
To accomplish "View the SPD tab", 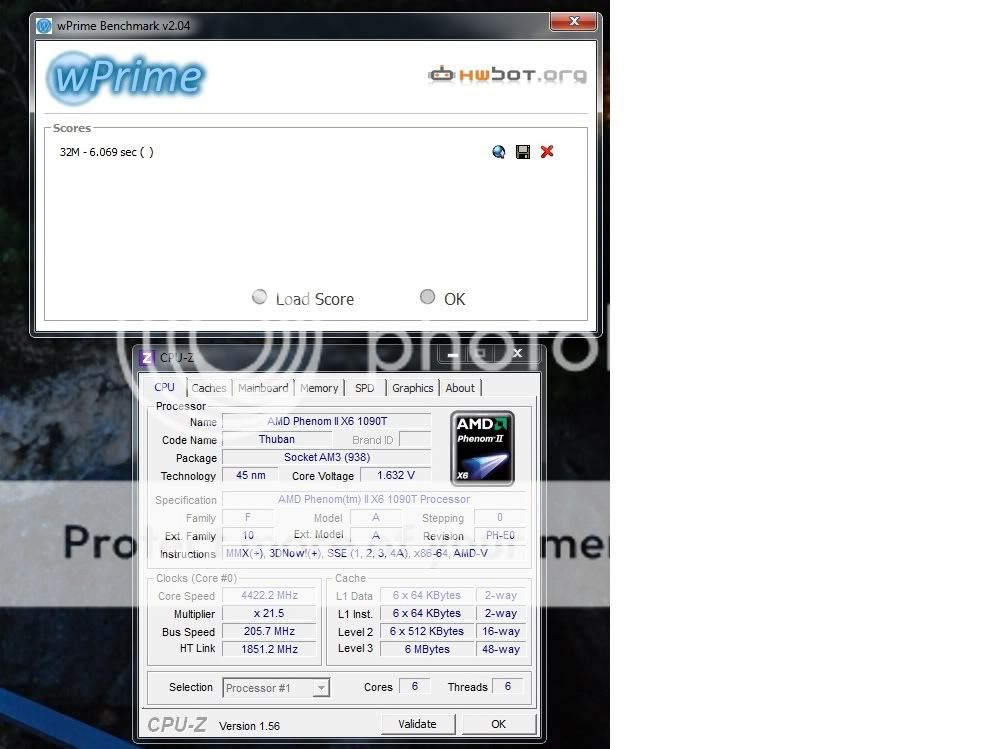I will click(x=364, y=388).
